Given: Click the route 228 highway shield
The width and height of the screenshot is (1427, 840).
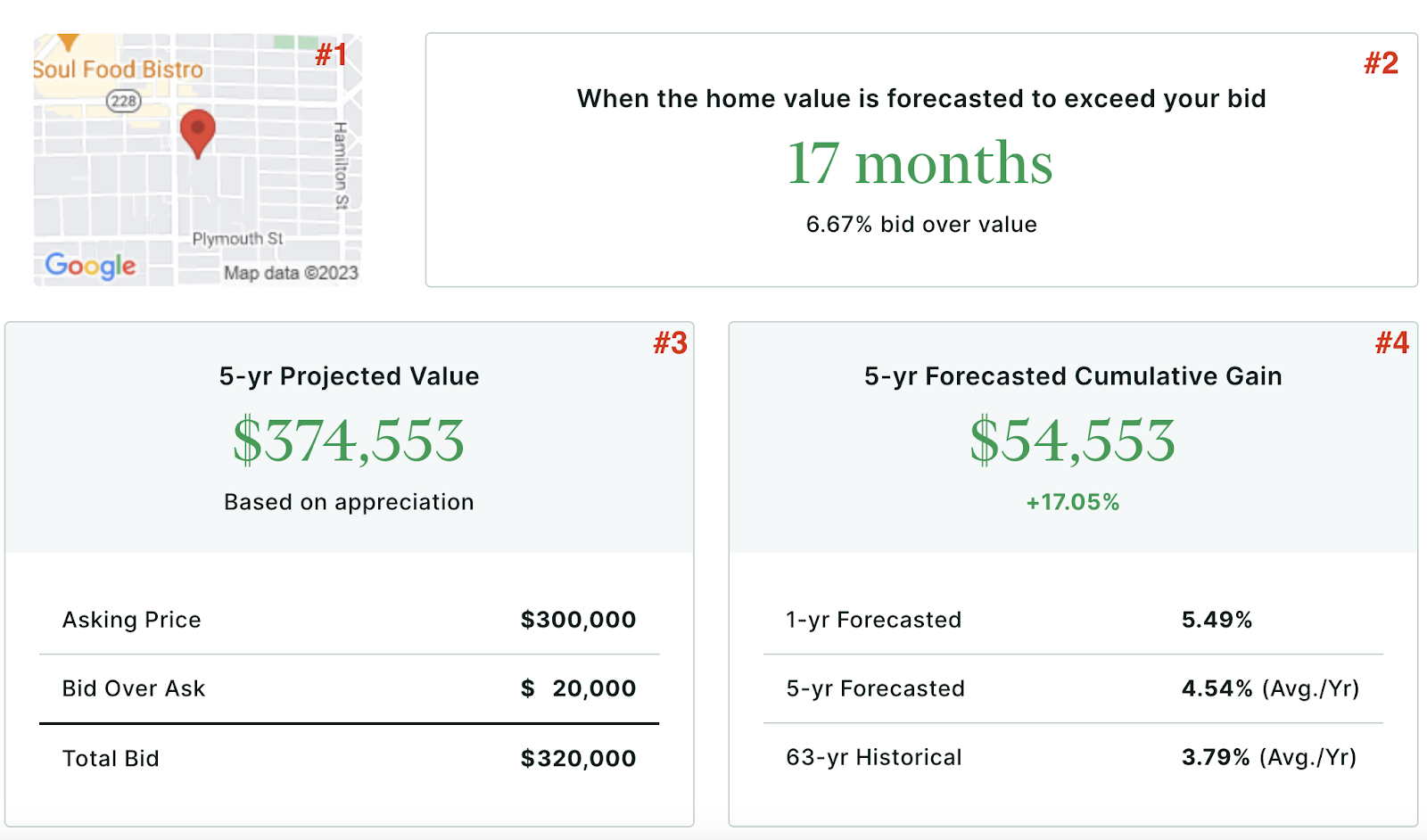Looking at the screenshot, I should 123,101.
